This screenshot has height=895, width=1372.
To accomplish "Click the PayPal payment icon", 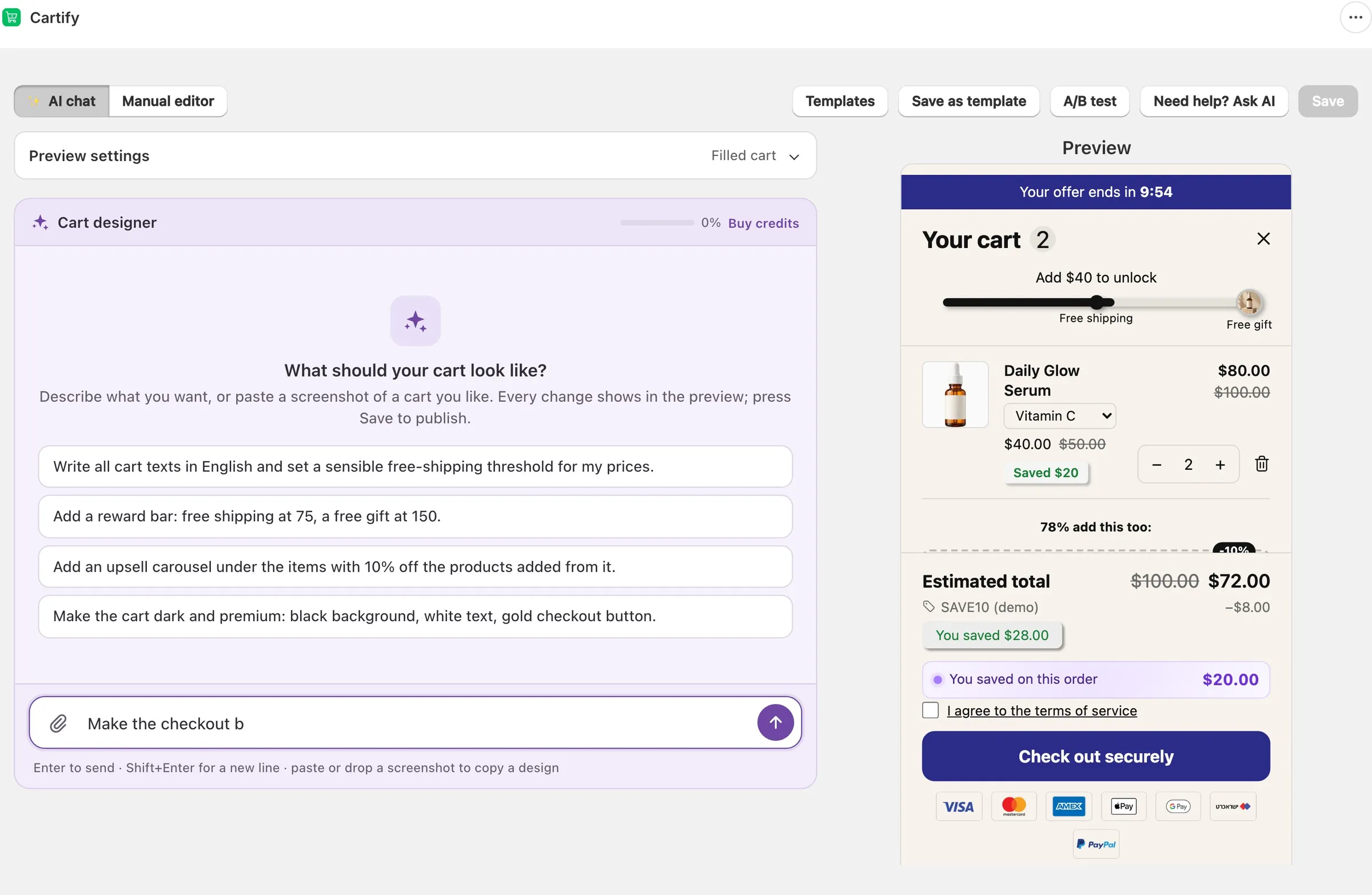I will (1096, 844).
